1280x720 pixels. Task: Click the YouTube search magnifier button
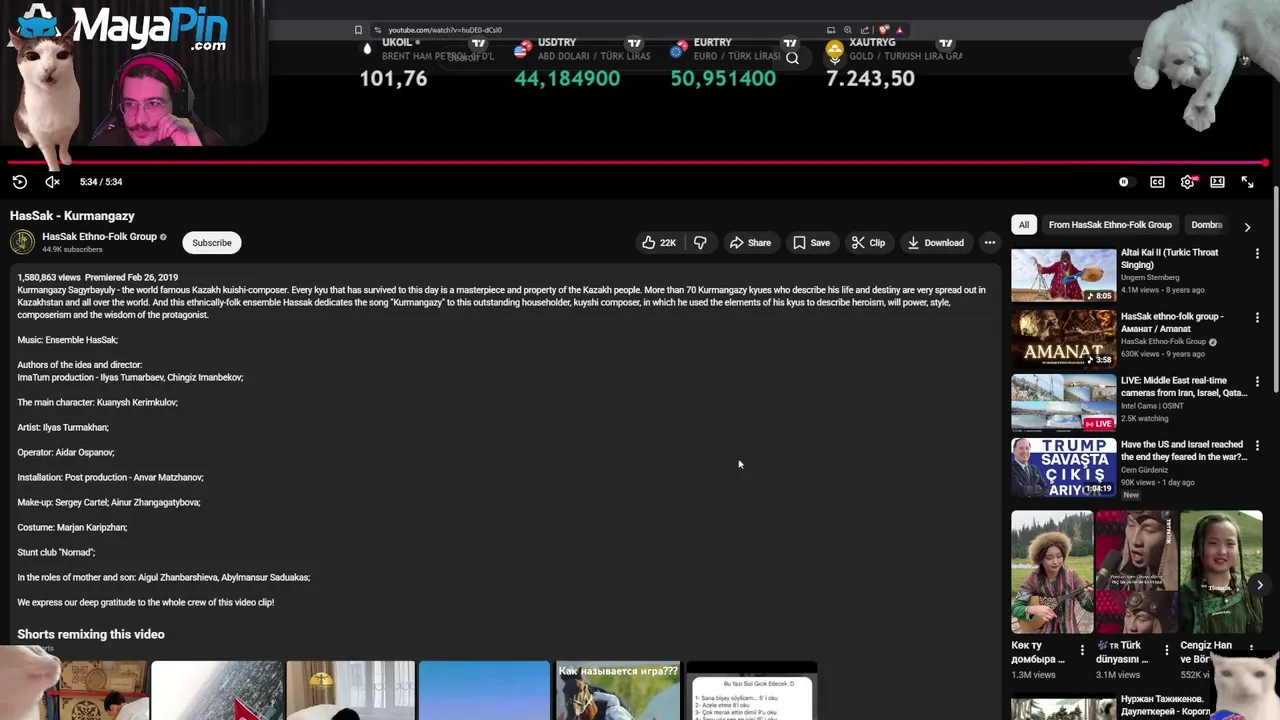click(x=792, y=58)
